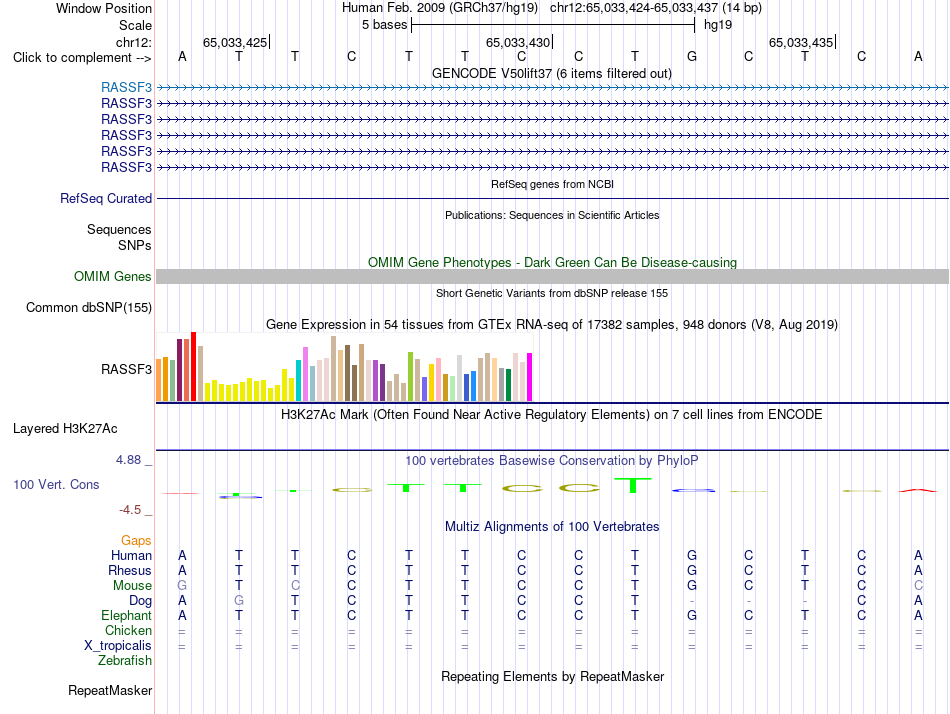Image resolution: width=950 pixels, height=714 pixels.
Task: Click the Publications: Sequences in Scientific Articles title
Action: pyautogui.click(x=552, y=215)
